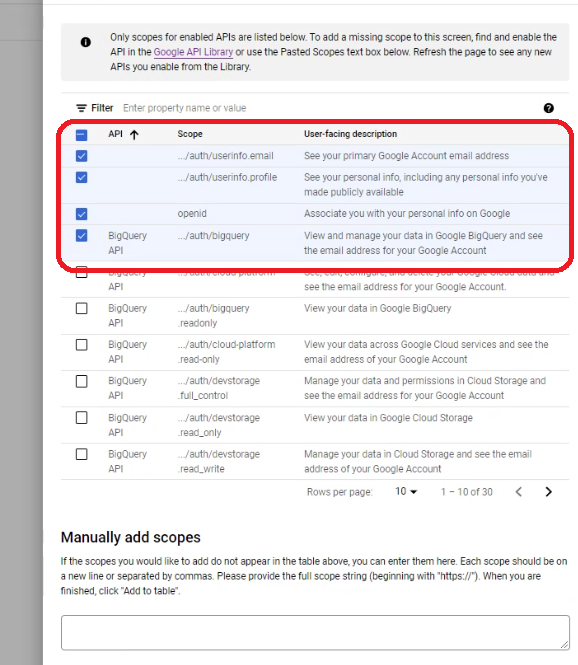
Task: Click the Filter list icon
Action: click(81, 108)
